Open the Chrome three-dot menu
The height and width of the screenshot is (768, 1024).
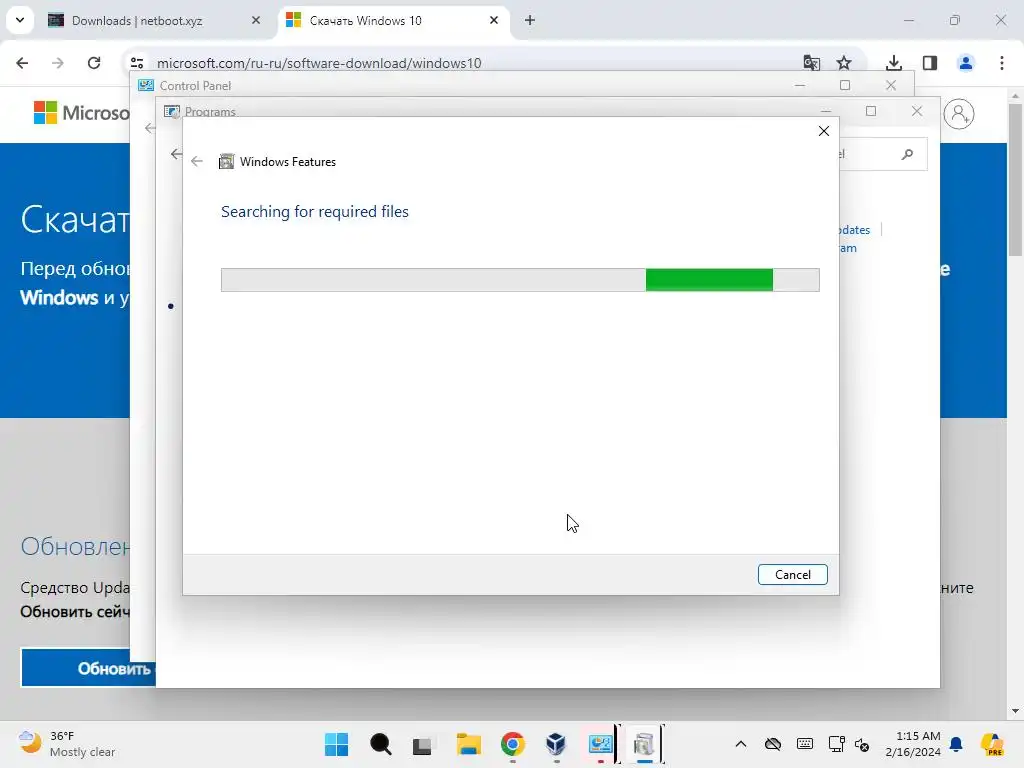(x=1002, y=63)
